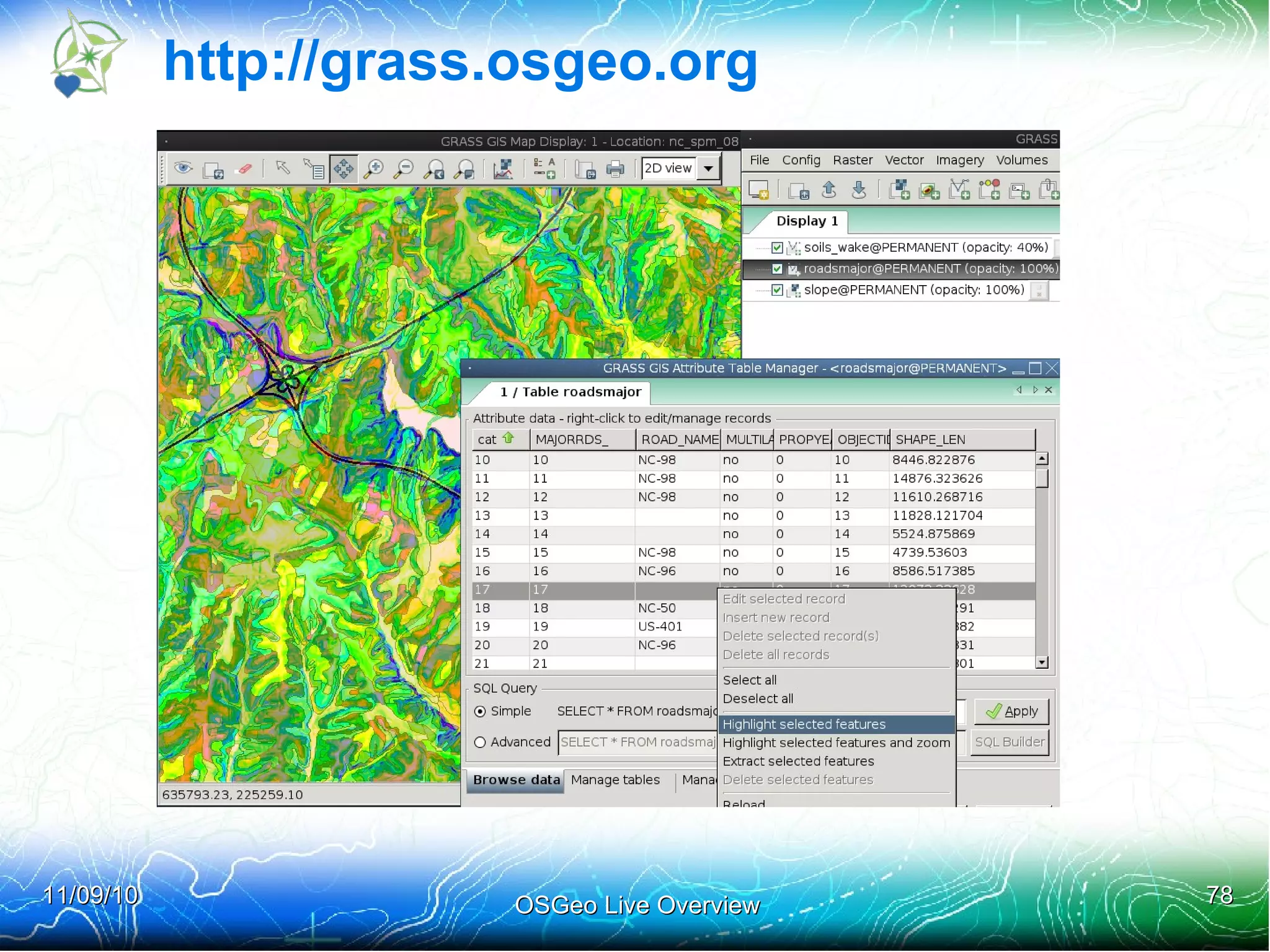The width and height of the screenshot is (1270, 952).
Task: Uncheck the soils_wake@PERMANENT layer checkbox
Action: click(777, 248)
